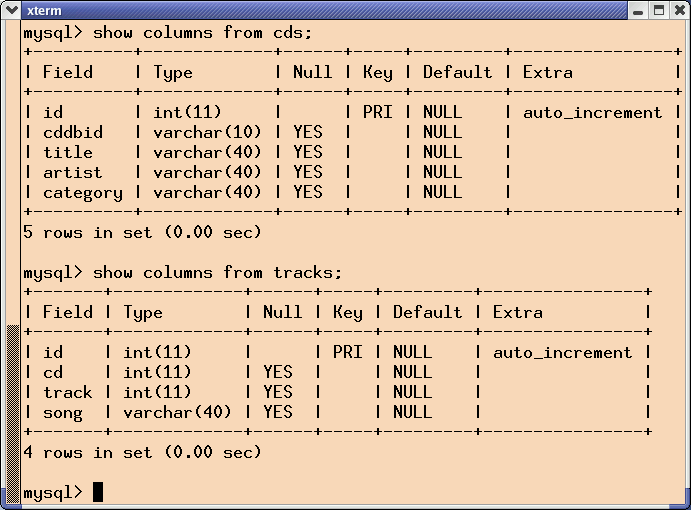Close the xterm window

[680, 10]
